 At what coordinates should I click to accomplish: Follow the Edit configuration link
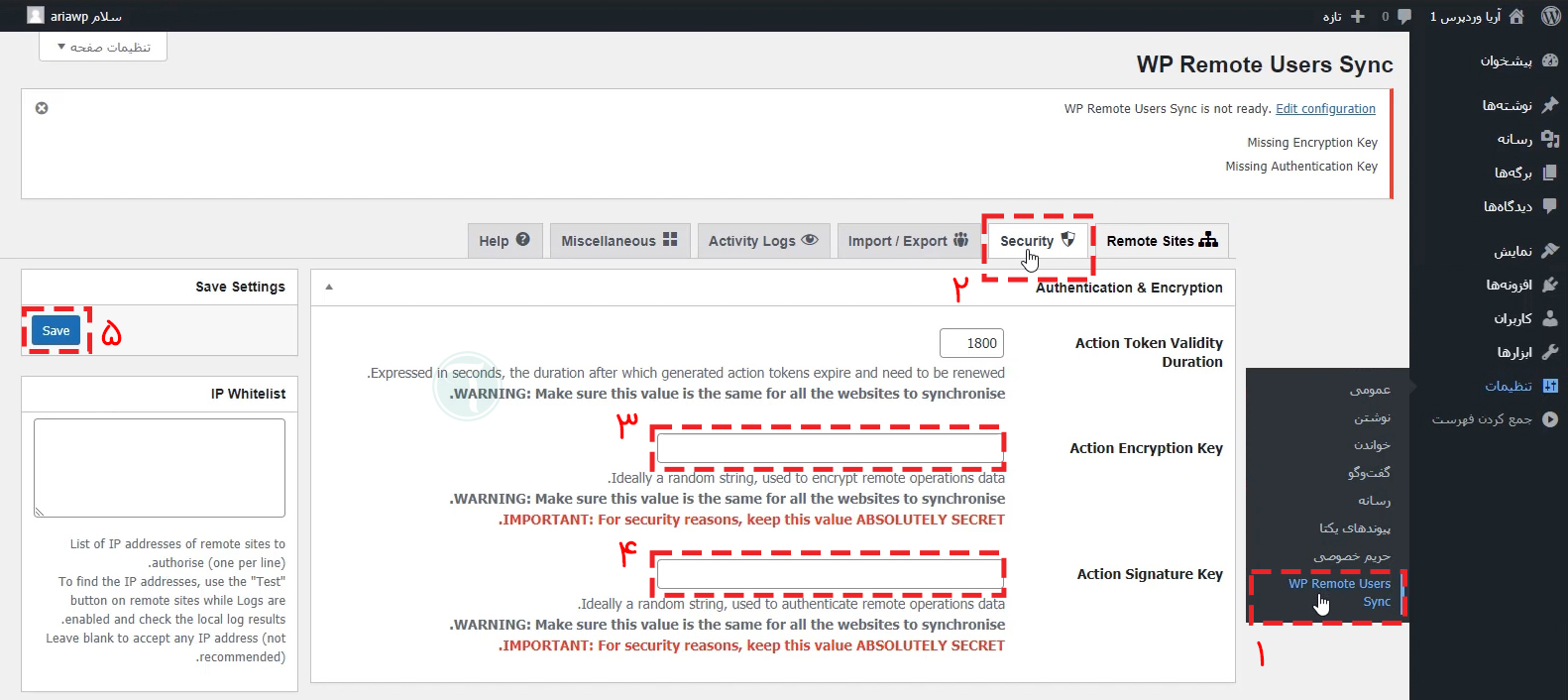click(1325, 109)
